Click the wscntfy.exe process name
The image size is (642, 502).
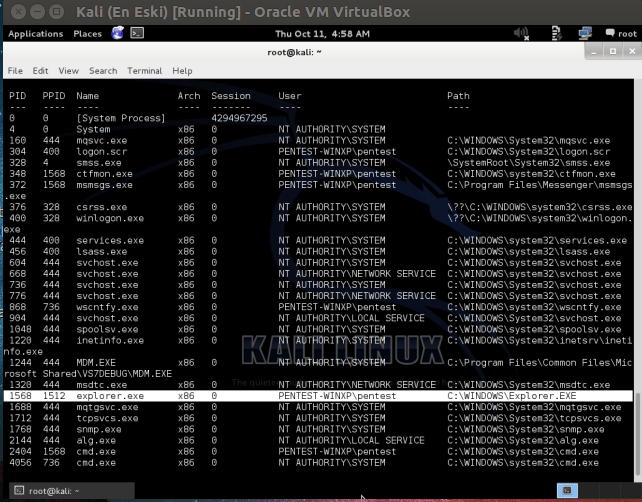(107, 307)
